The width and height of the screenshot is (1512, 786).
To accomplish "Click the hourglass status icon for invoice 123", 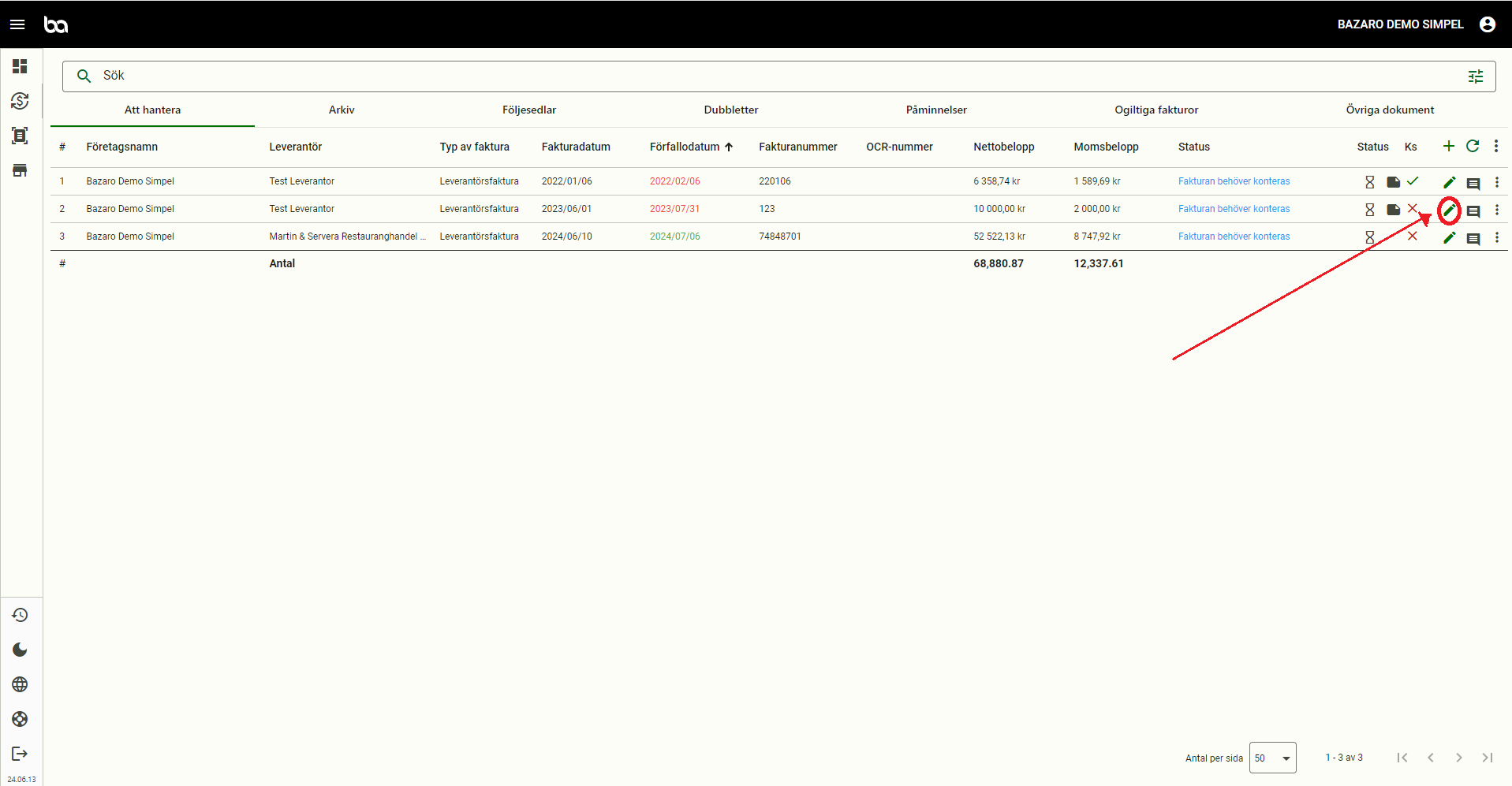I will point(1370,210).
